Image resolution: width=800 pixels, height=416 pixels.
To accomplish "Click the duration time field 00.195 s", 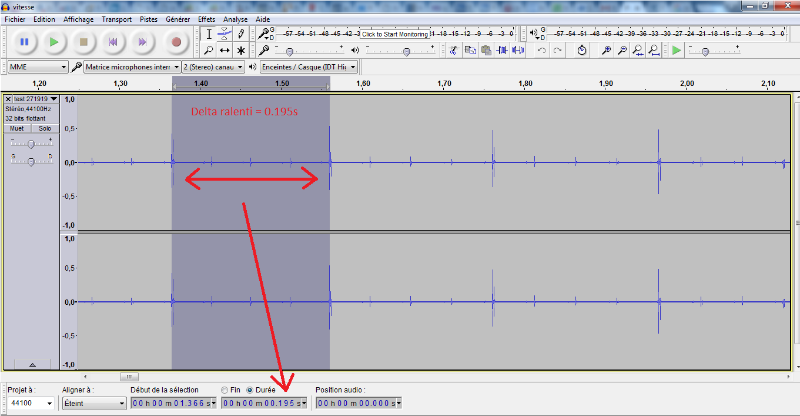I will (264, 403).
